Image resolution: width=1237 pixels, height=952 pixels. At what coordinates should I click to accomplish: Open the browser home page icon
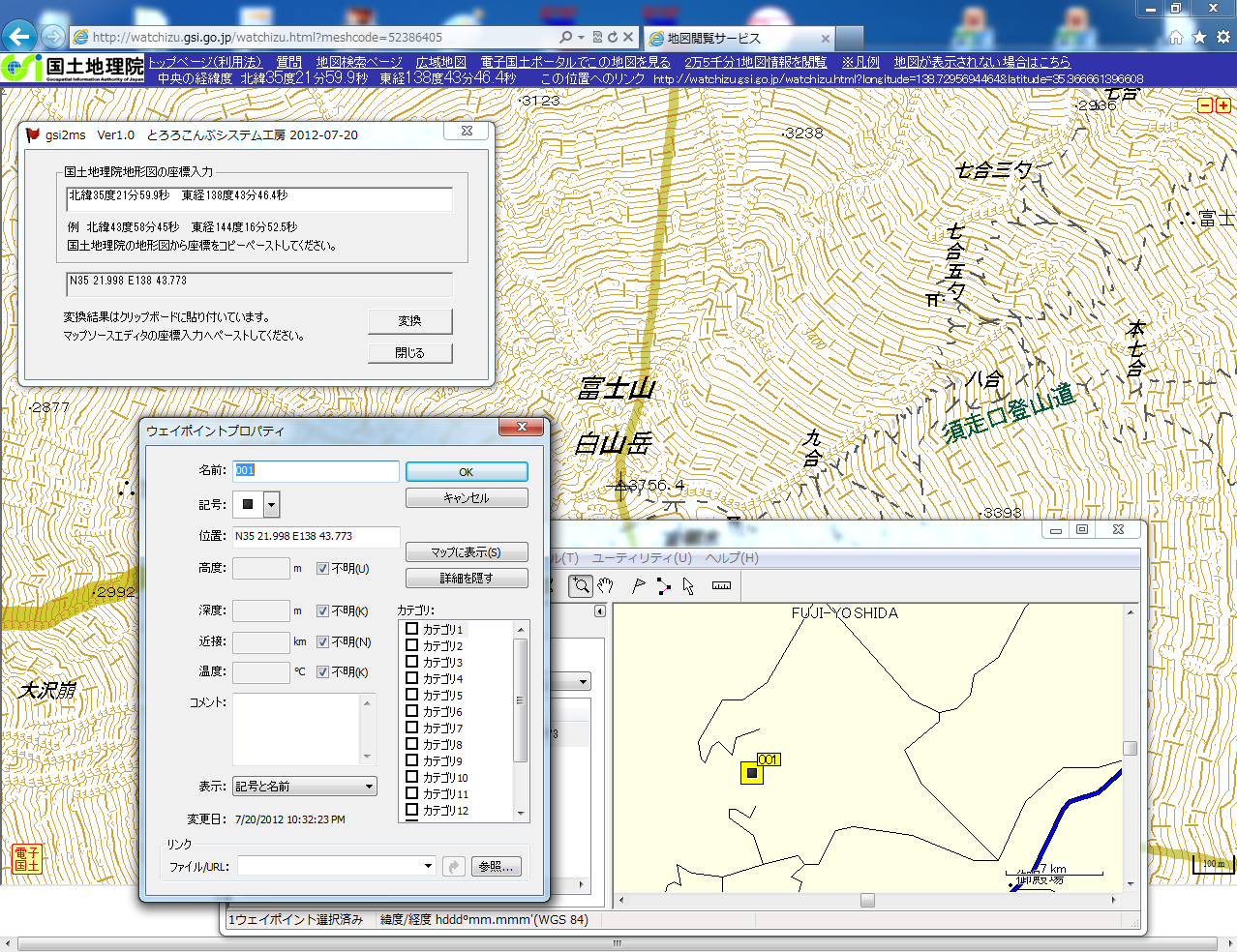1175,37
